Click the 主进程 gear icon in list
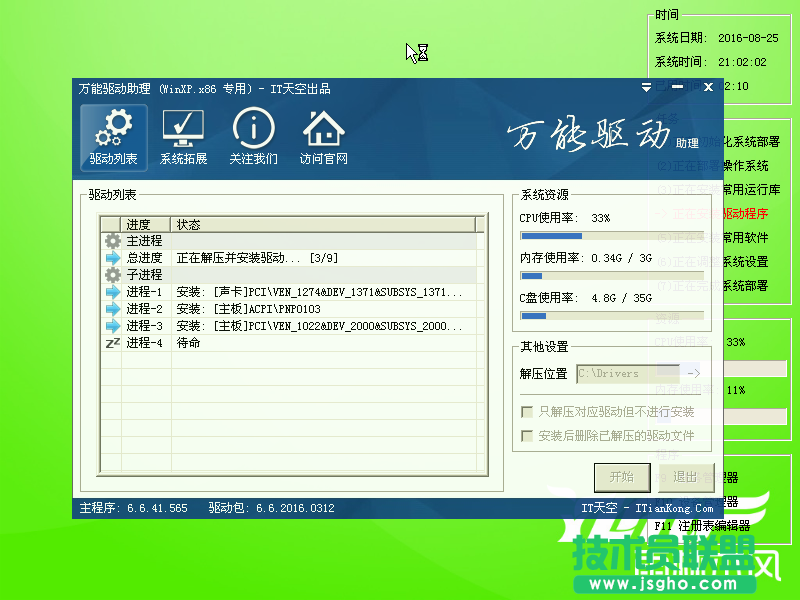This screenshot has height=600, width=800. (112, 241)
